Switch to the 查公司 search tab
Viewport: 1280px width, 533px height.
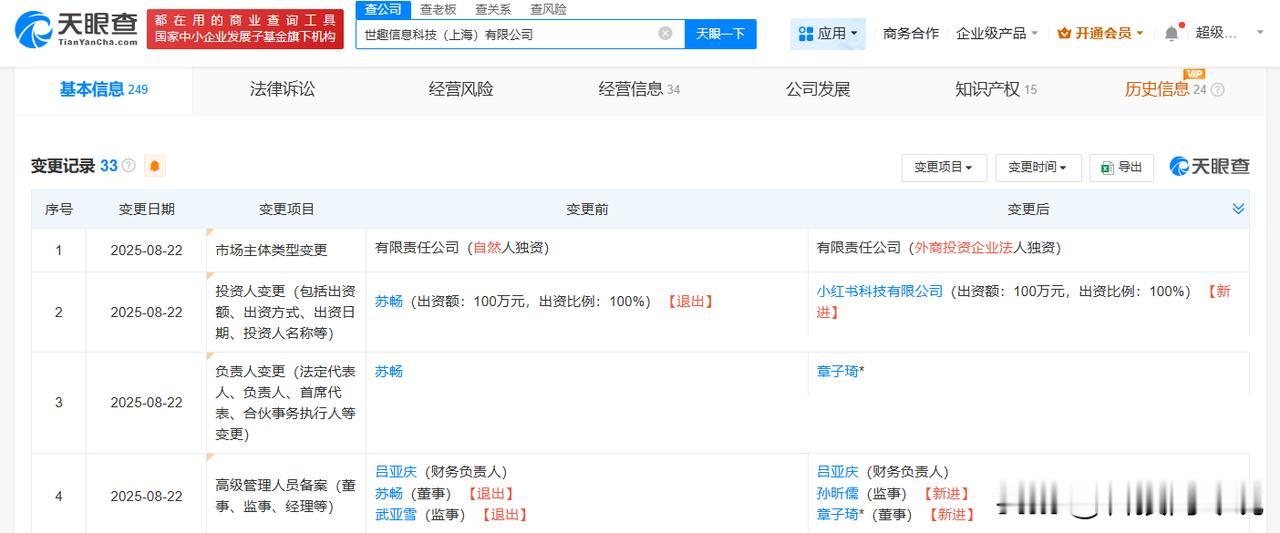click(x=382, y=9)
